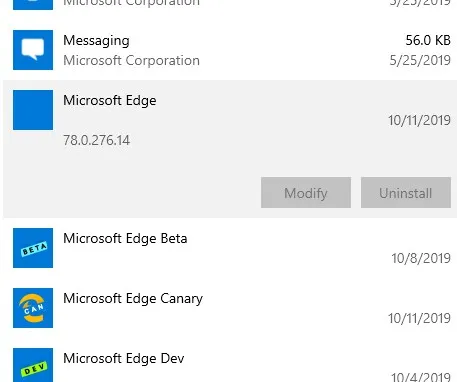Image resolution: width=457 pixels, height=382 pixels.
Task: Click the 10/4/2019 date for Edge Dev
Action: 421,377
